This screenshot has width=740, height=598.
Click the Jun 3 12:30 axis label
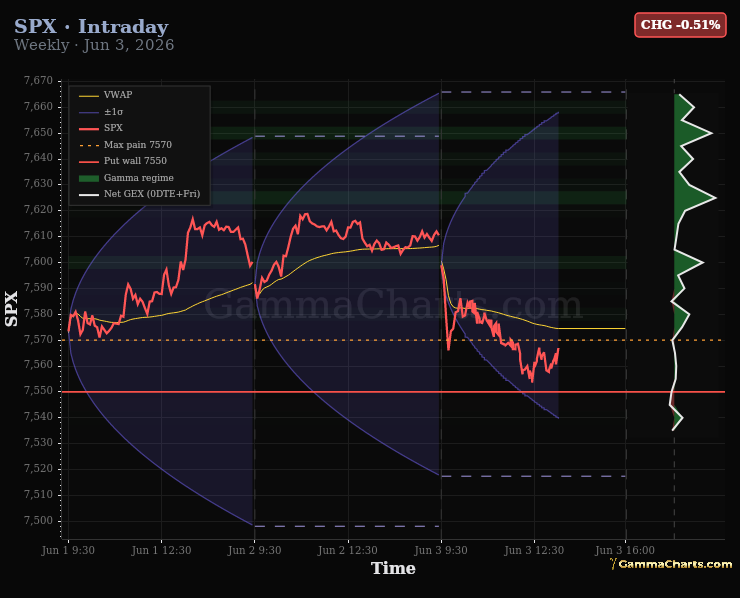534,550
